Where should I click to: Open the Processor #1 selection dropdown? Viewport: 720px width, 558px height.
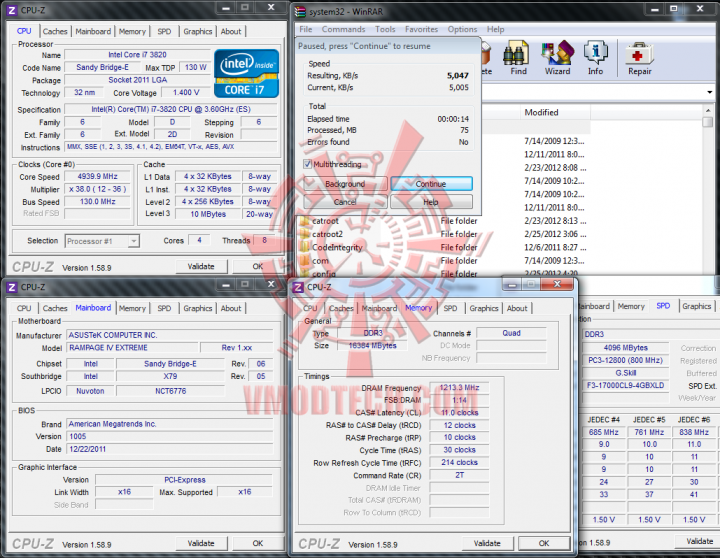102,241
